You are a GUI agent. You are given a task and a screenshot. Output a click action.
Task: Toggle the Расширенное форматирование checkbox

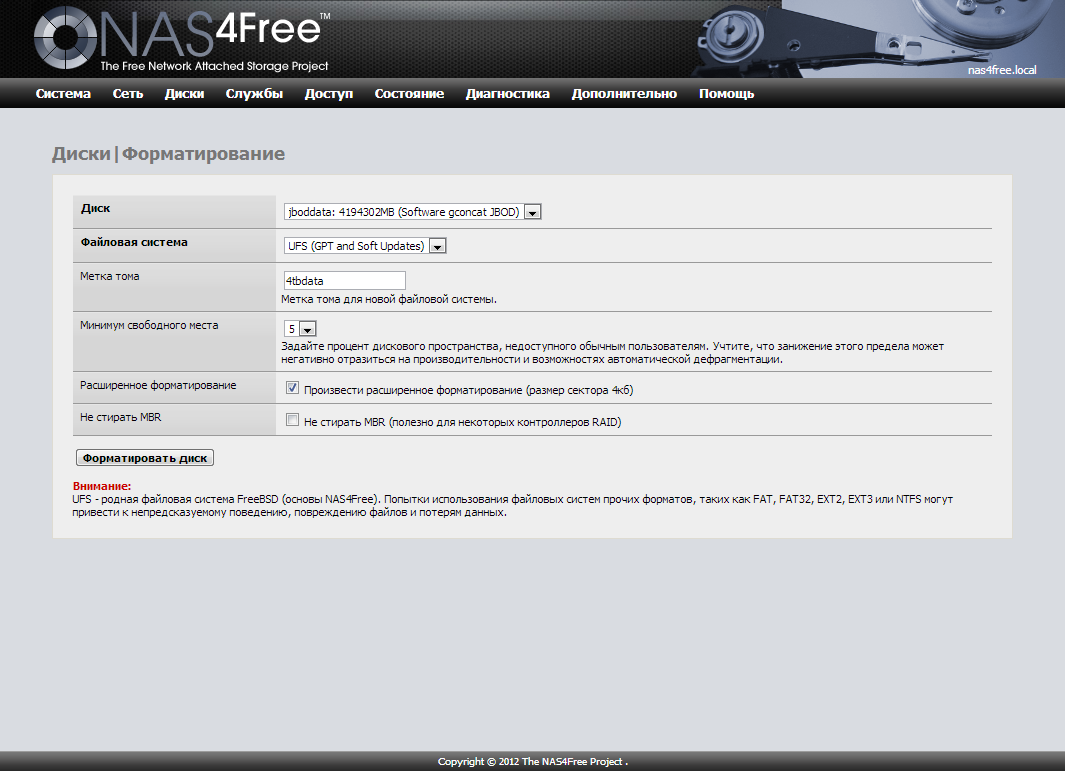click(292, 388)
